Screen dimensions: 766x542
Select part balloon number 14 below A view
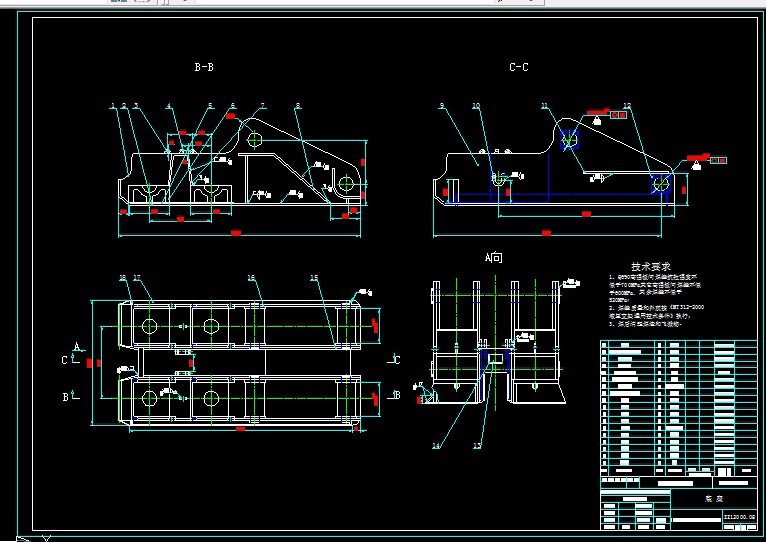436,445
